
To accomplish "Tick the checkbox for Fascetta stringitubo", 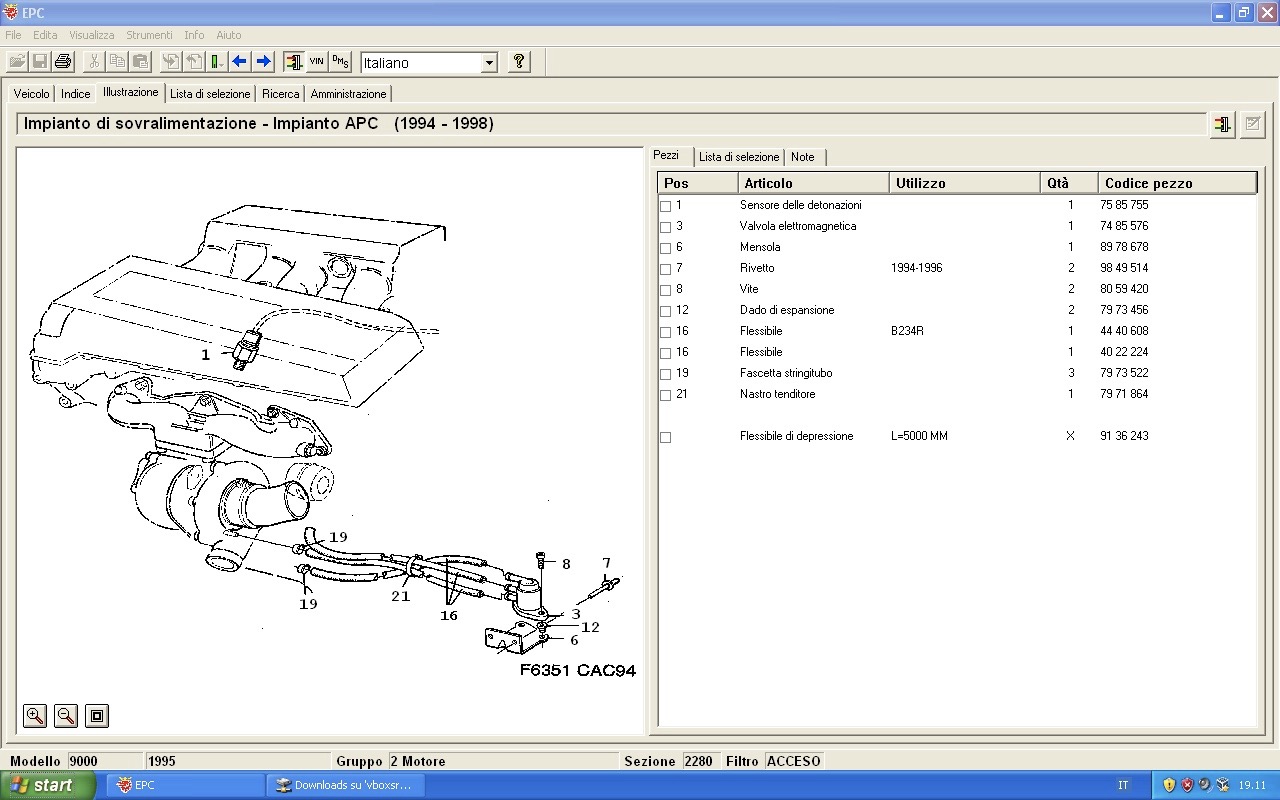I will (666, 374).
